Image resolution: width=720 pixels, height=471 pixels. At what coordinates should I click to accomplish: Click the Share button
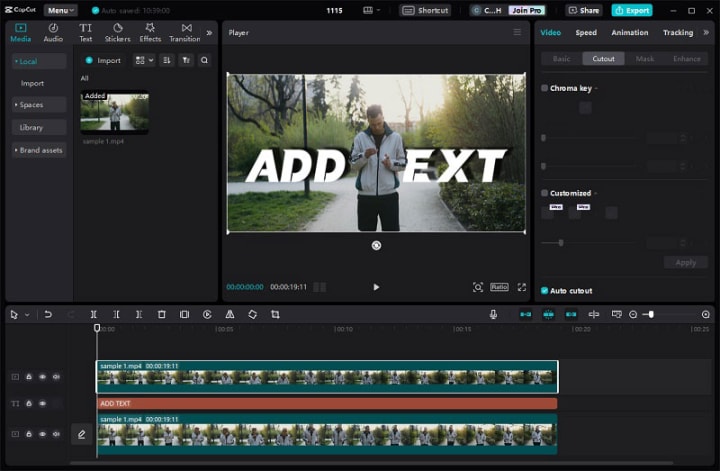pyautogui.click(x=584, y=10)
